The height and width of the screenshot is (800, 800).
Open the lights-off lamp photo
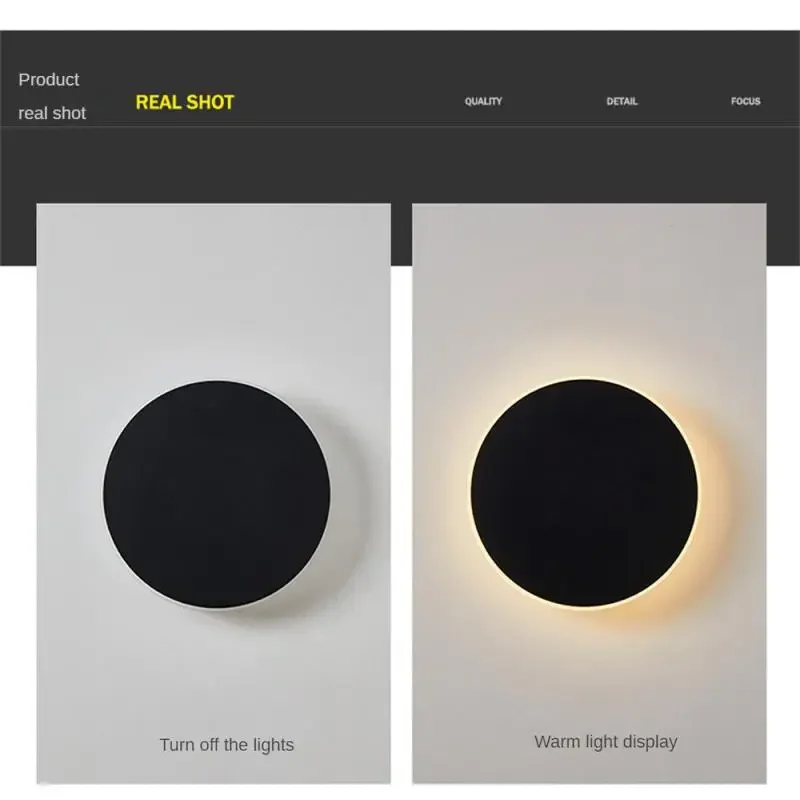pyautogui.click(x=214, y=493)
